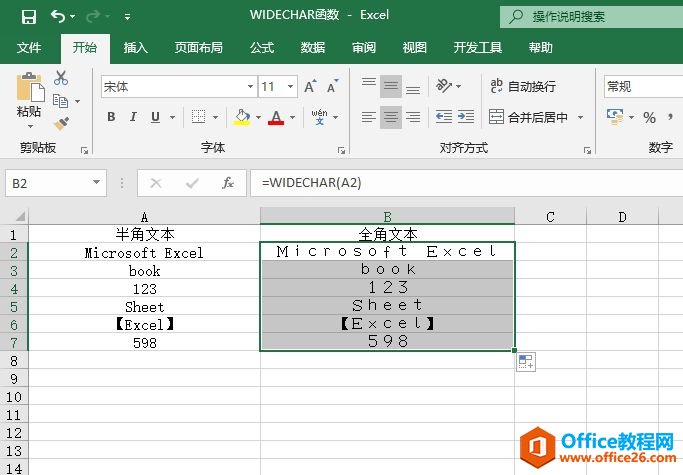Click the Insert Function fx button

tap(228, 183)
